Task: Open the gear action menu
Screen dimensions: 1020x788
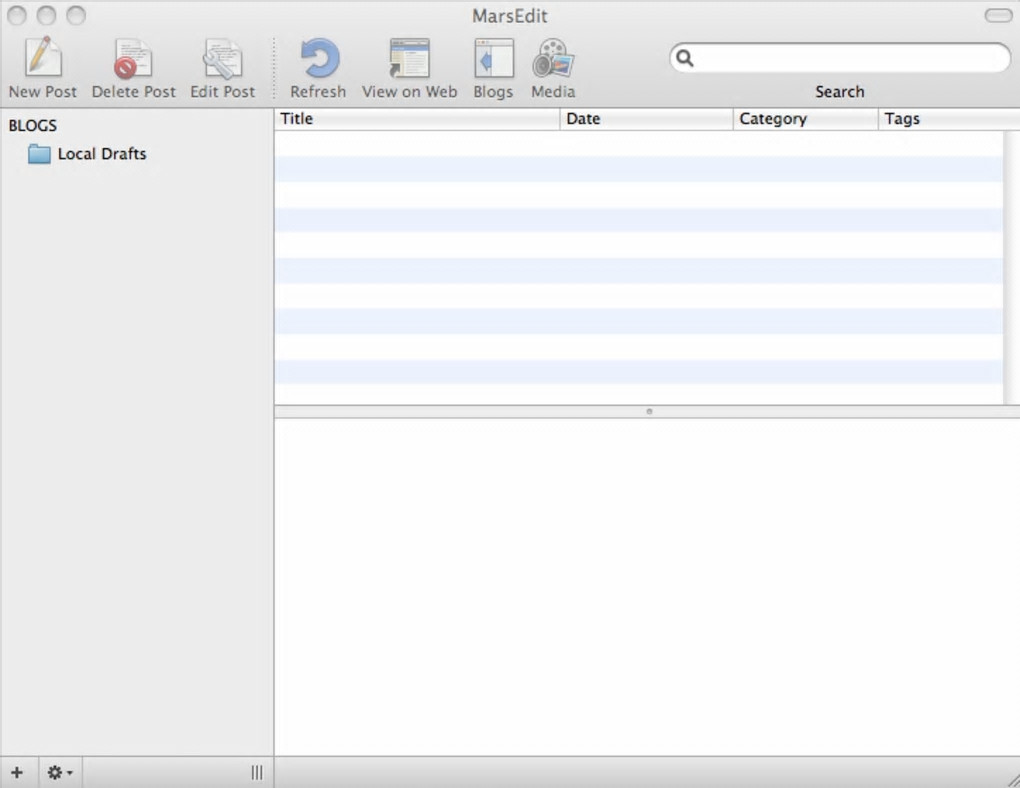Action: (x=60, y=772)
